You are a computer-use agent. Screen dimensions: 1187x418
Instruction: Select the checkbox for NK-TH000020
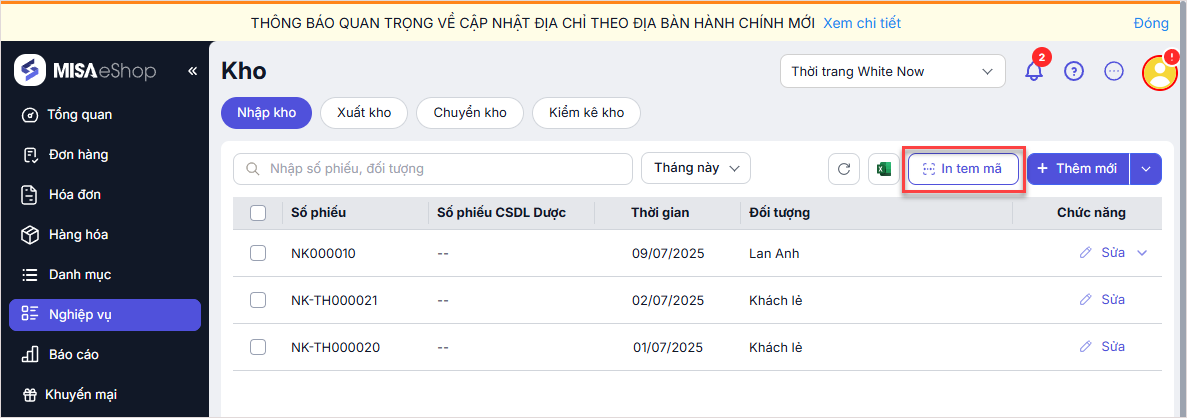coord(258,347)
